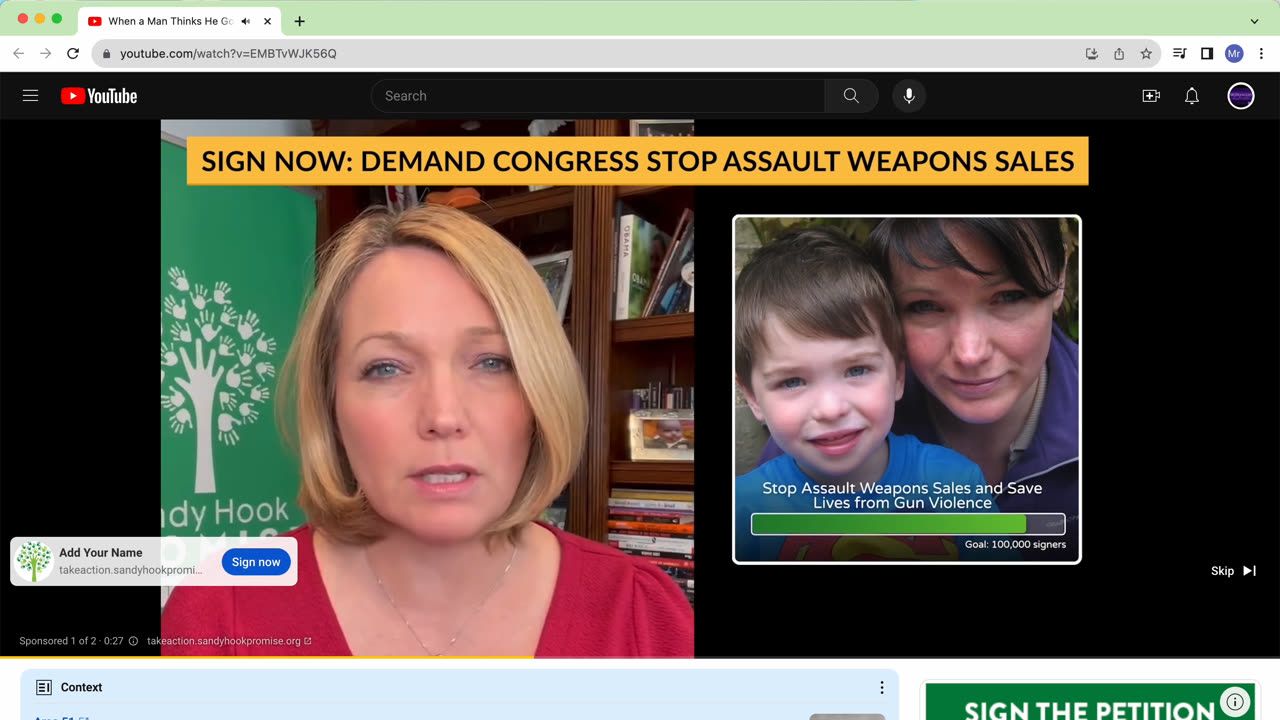Open the Create video icon
1280x720 pixels.
pyautogui.click(x=1151, y=96)
